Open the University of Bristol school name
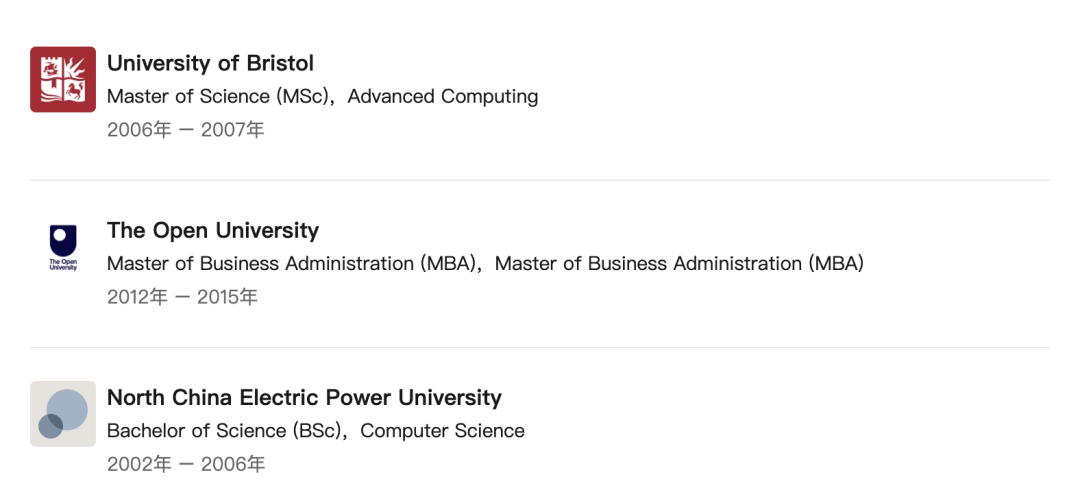1080x503 pixels. pos(210,63)
